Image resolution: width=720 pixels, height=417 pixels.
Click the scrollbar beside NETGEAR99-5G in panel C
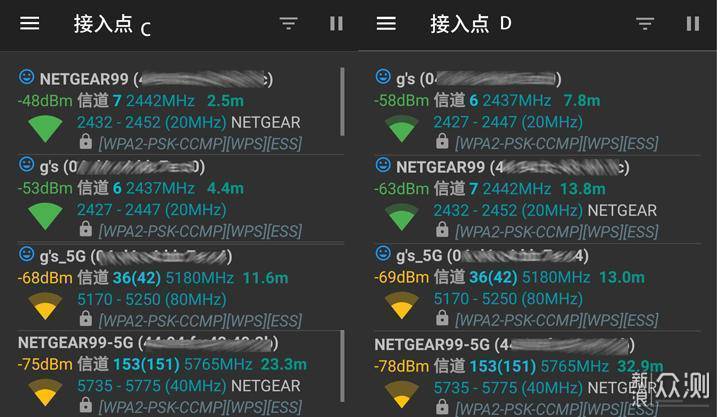342,366
